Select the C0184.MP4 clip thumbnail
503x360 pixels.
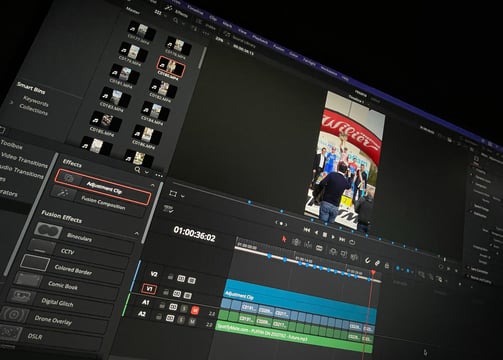click(x=154, y=112)
